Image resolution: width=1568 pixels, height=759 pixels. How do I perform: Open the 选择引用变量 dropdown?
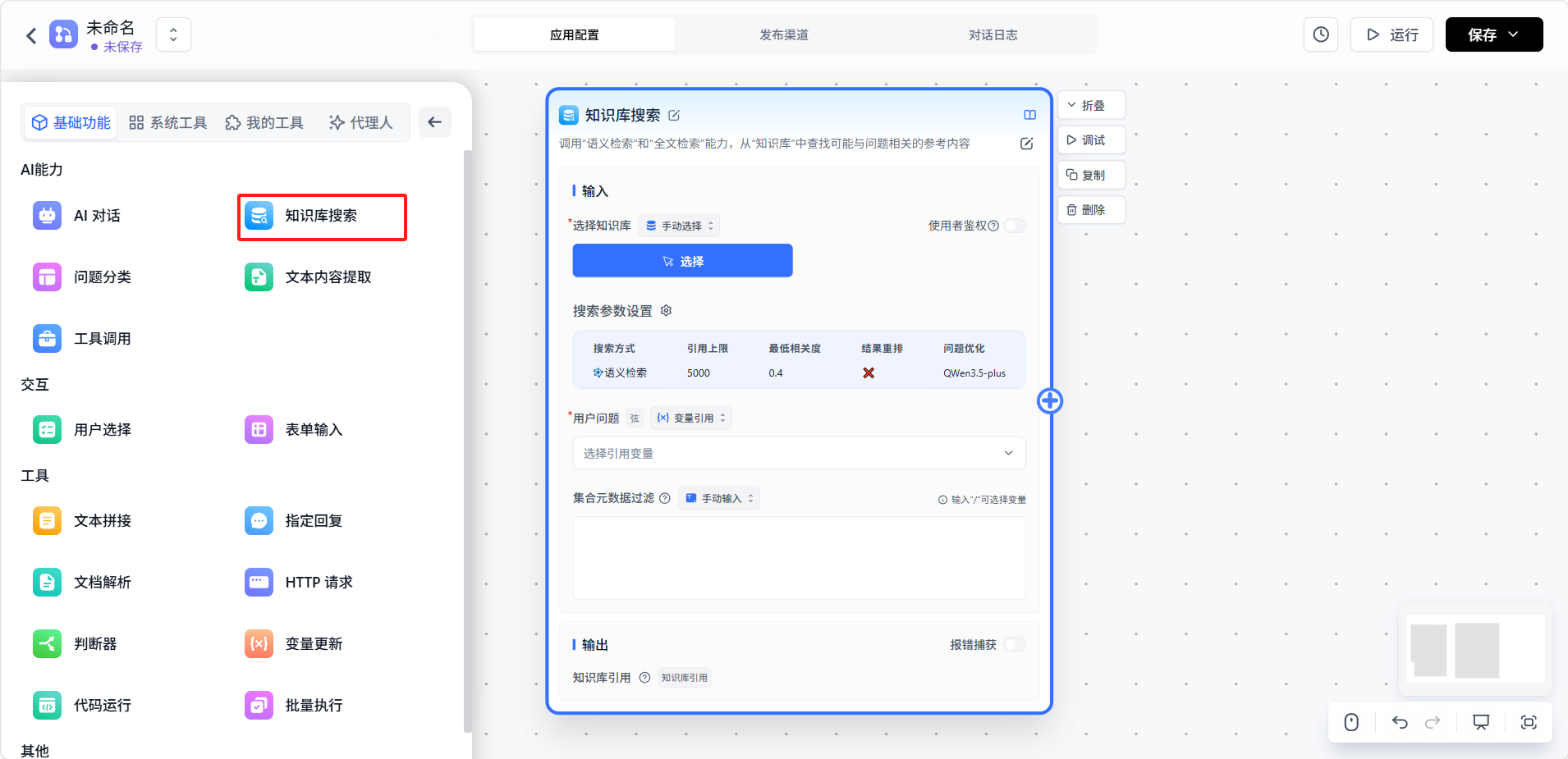[798, 453]
